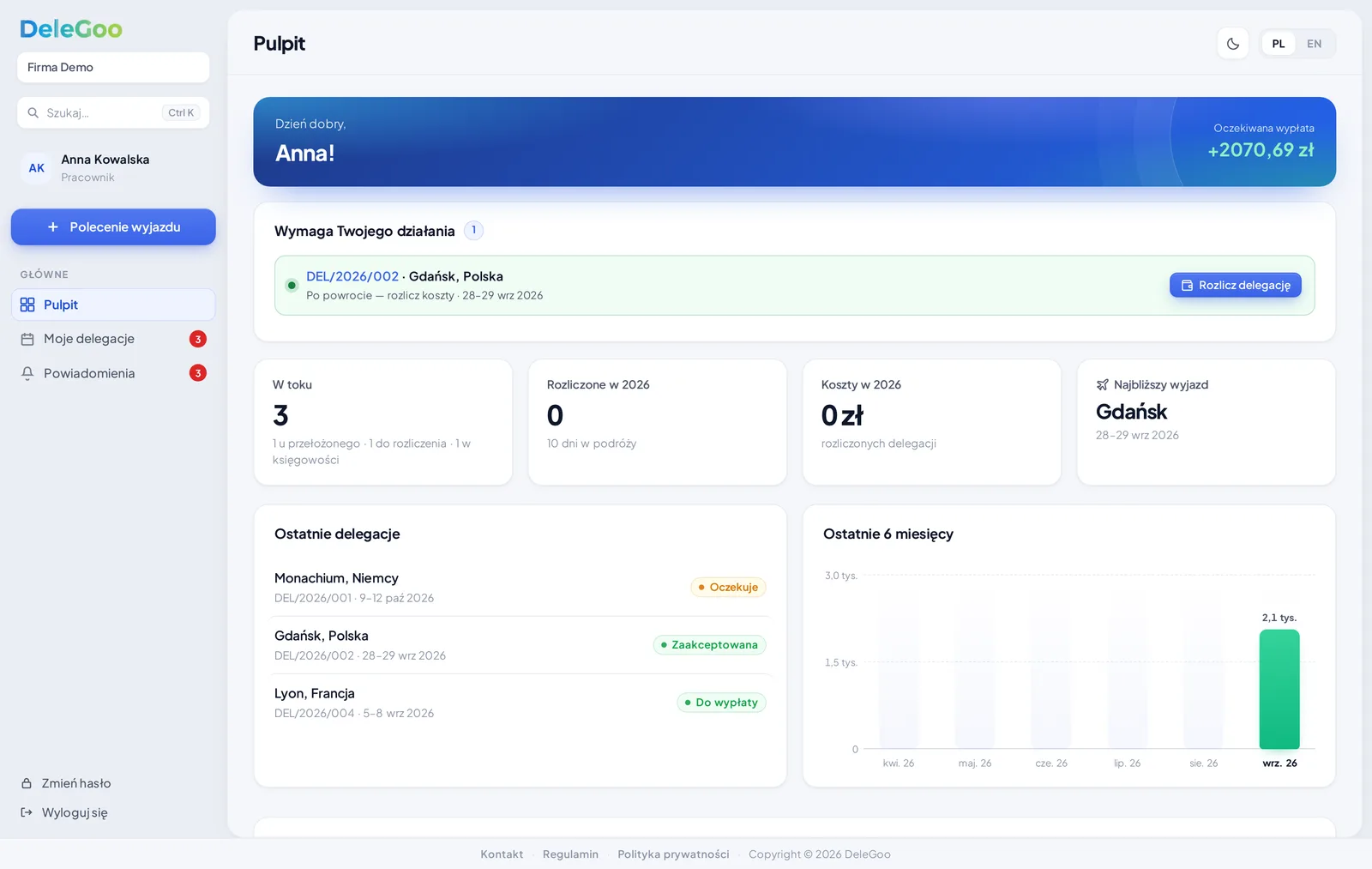This screenshot has height=869, width=1372.
Task: Click the Powiadomienia bell icon
Action: (27, 373)
